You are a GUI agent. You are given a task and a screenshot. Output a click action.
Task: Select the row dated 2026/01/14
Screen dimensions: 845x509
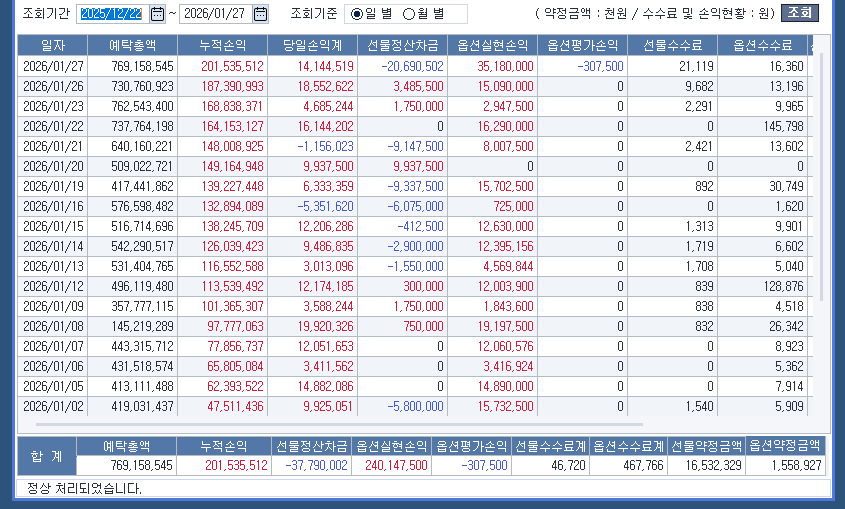tap(415, 246)
